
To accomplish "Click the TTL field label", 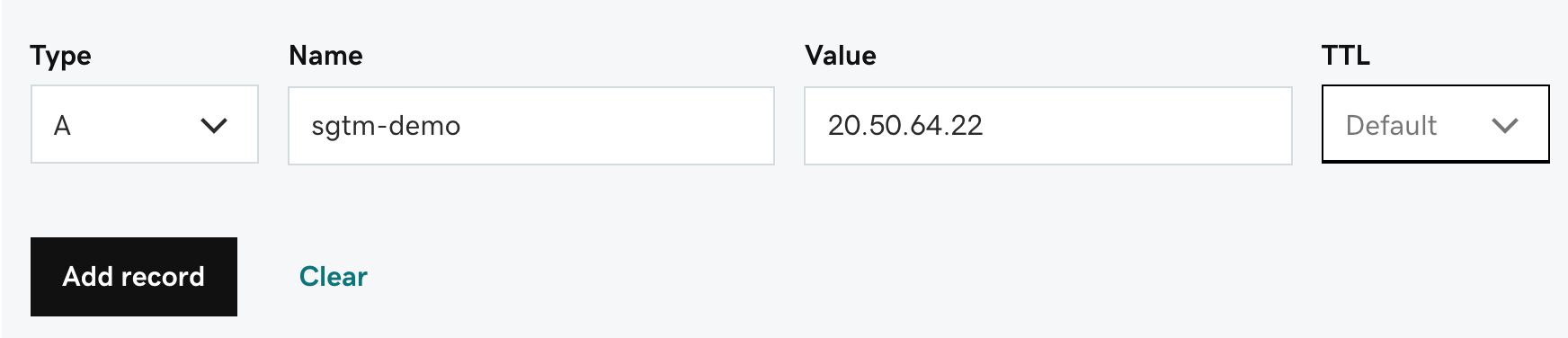I will point(1346,56).
